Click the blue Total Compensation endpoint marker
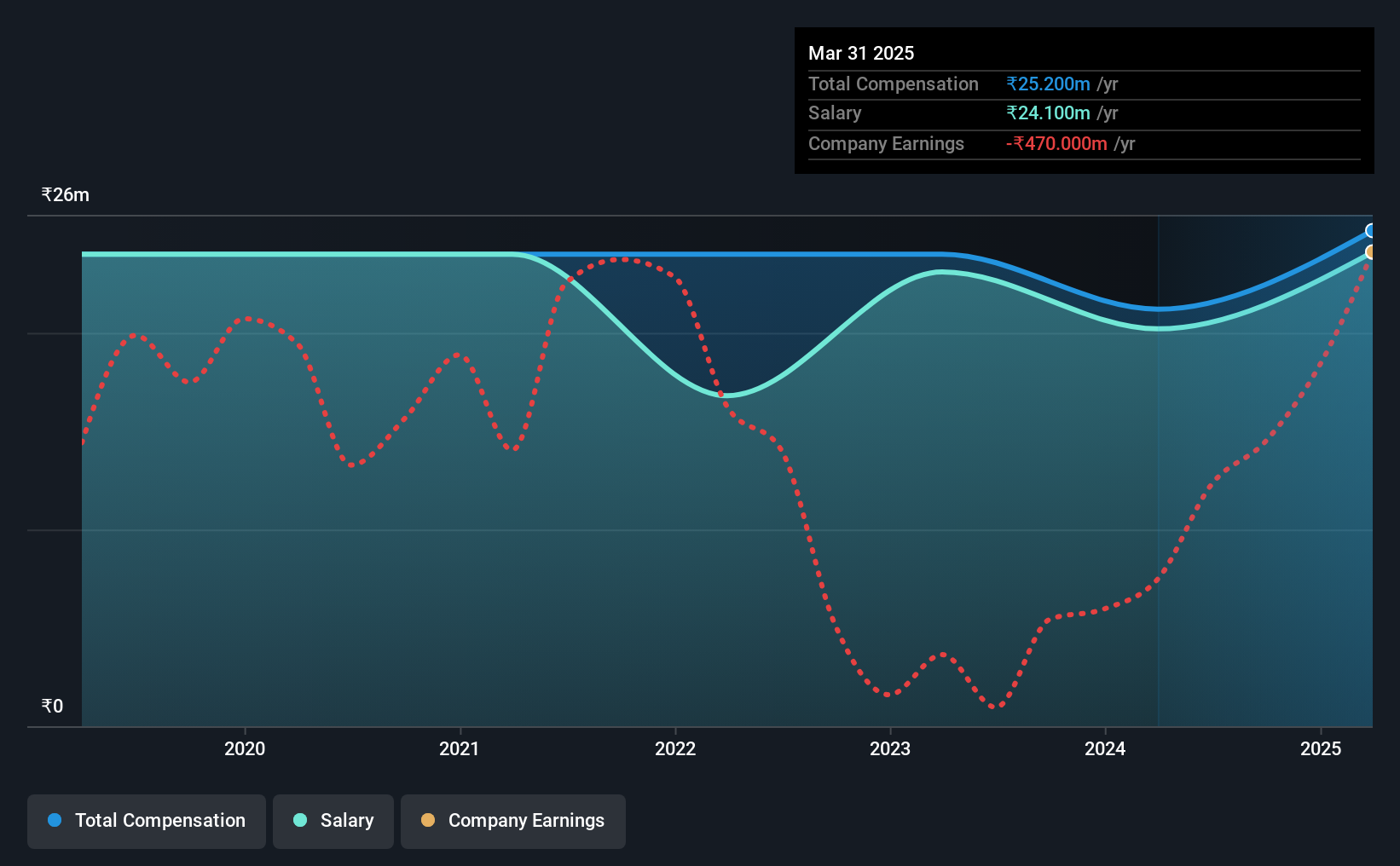The height and width of the screenshot is (866, 1400). coord(1371,231)
